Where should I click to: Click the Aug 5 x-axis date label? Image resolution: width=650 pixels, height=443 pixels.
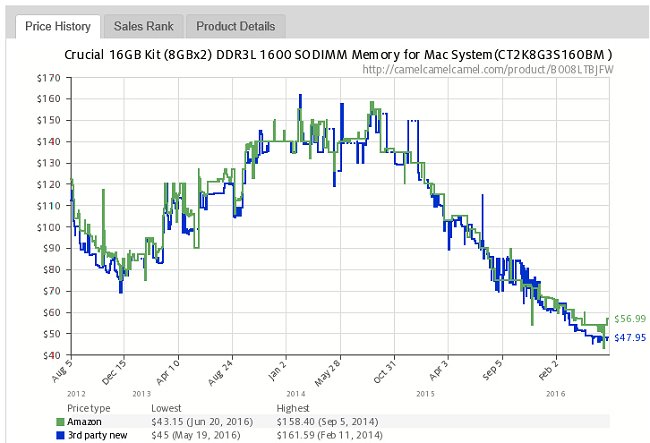pyautogui.click(x=61, y=371)
